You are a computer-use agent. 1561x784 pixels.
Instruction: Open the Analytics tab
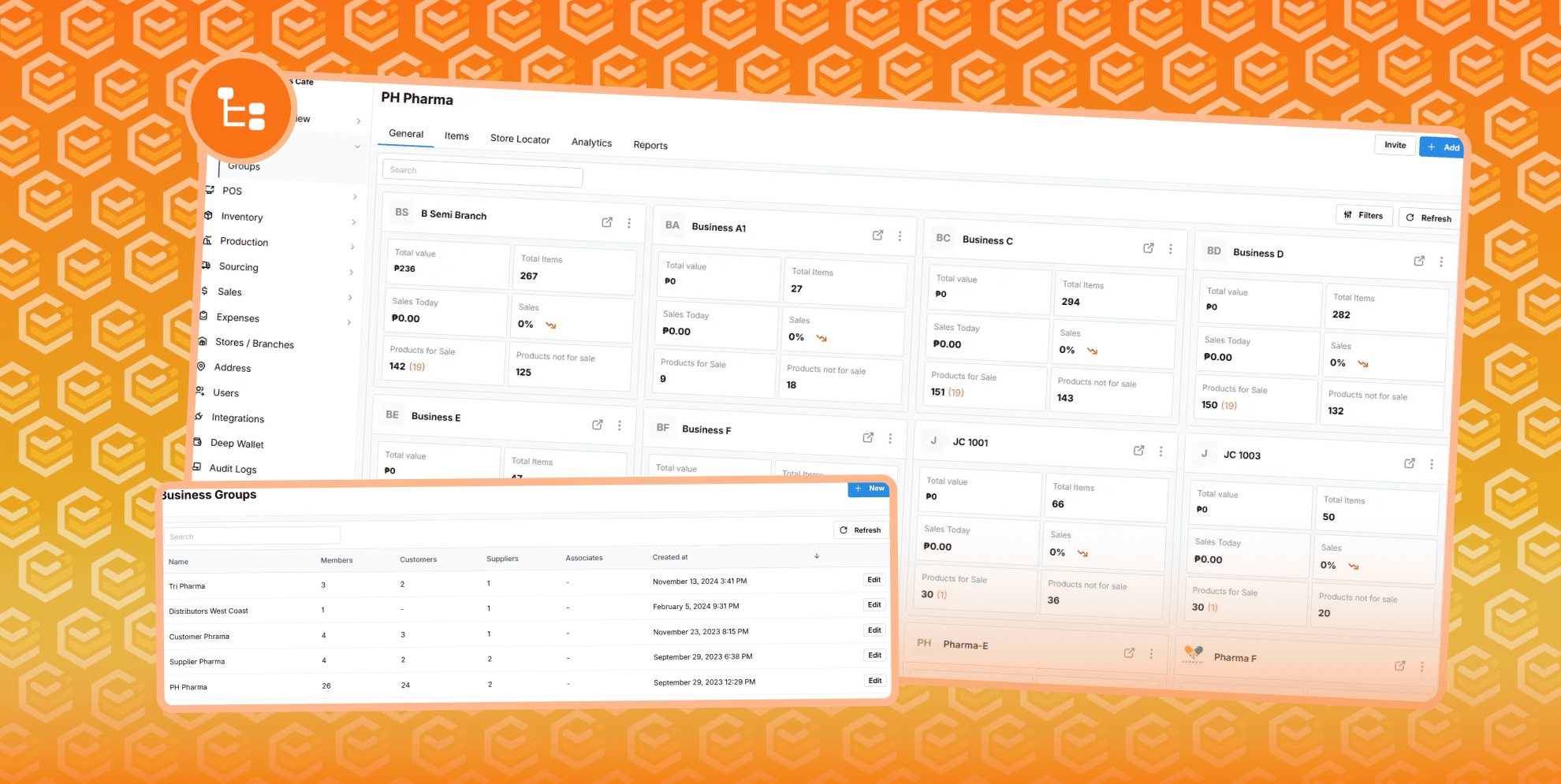tap(592, 143)
